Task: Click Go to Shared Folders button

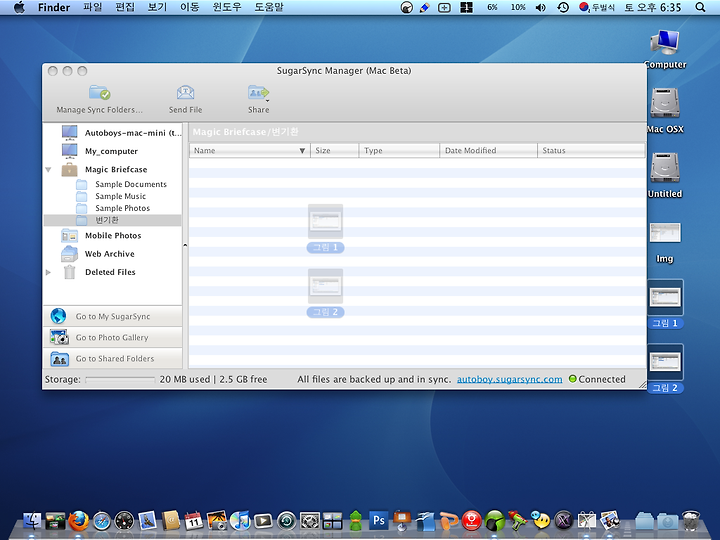Action: 112,359
